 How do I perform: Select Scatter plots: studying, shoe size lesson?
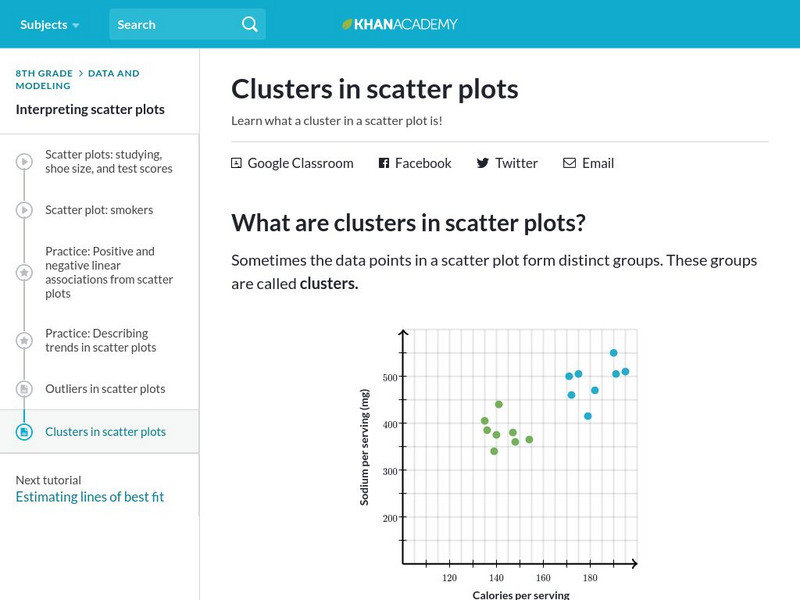coord(108,162)
